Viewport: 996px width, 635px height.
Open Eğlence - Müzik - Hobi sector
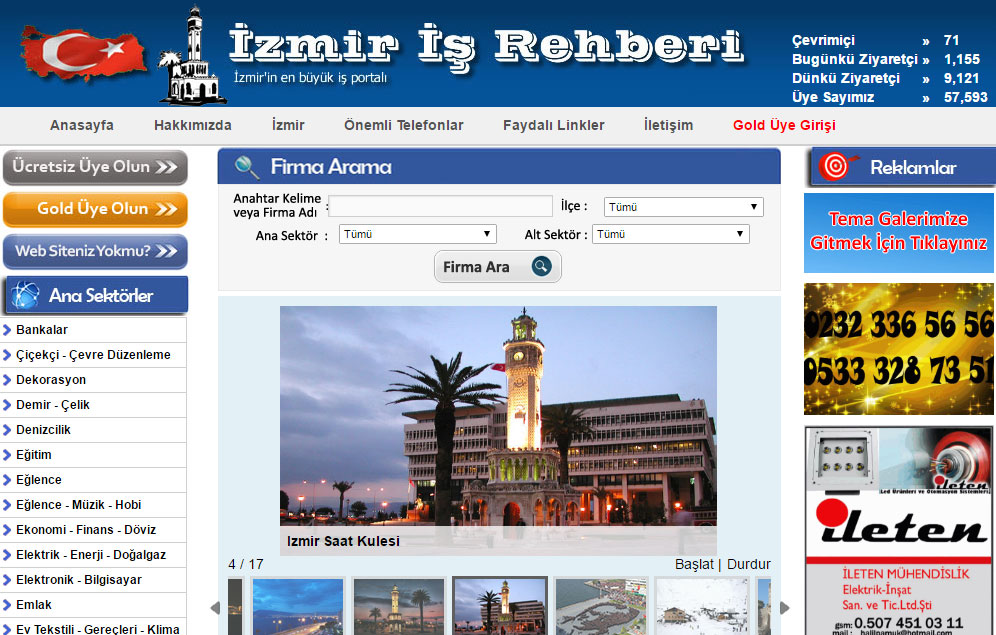coord(79,505)
